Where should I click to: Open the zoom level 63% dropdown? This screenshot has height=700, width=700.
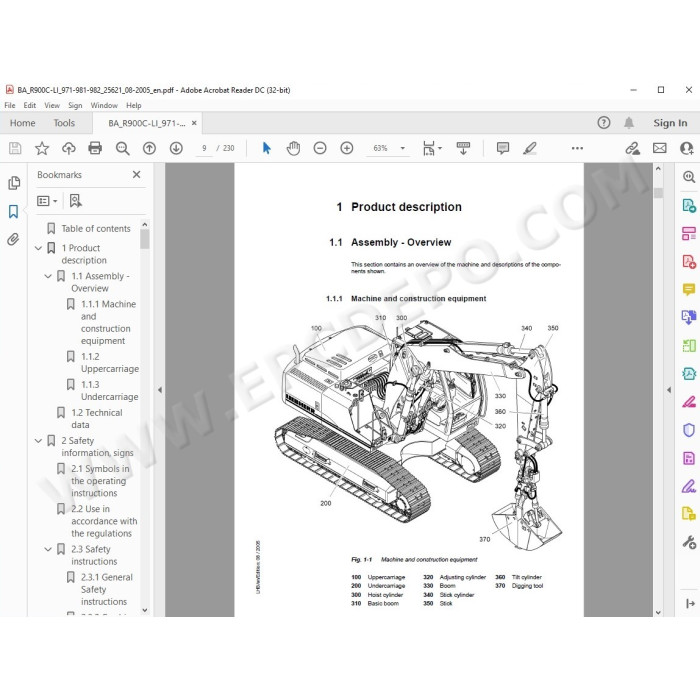(402, 148)
